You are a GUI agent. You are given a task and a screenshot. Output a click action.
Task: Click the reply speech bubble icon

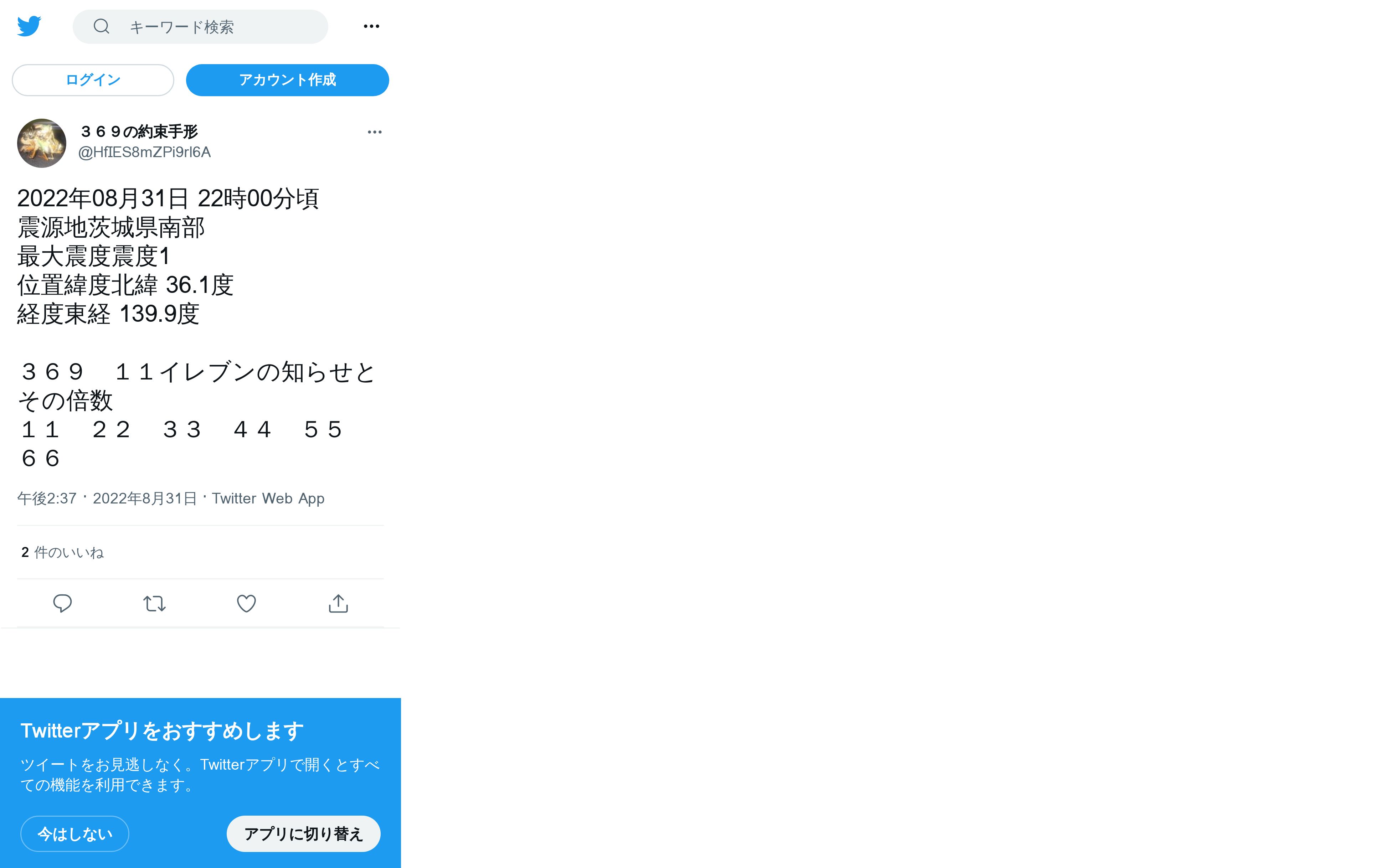point(62,603)
